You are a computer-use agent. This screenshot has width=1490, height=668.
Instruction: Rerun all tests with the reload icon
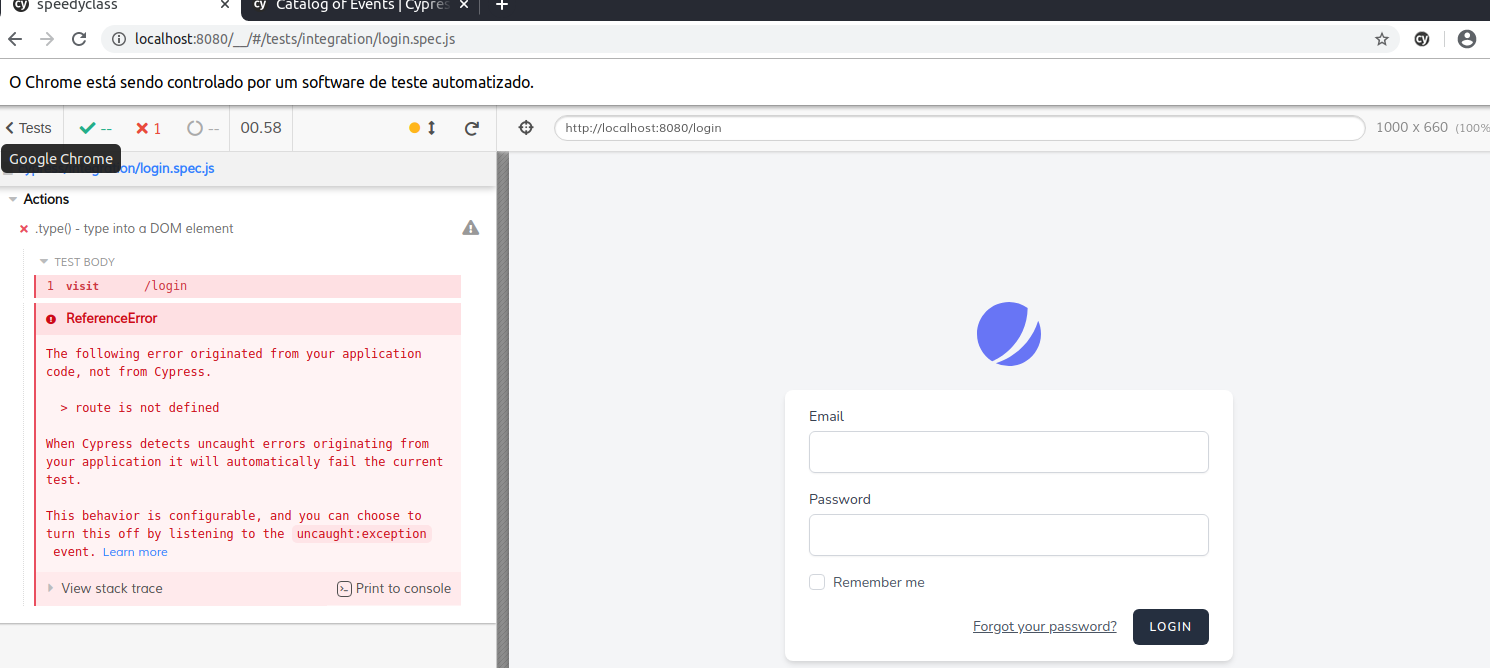click(x=472, y=128)
